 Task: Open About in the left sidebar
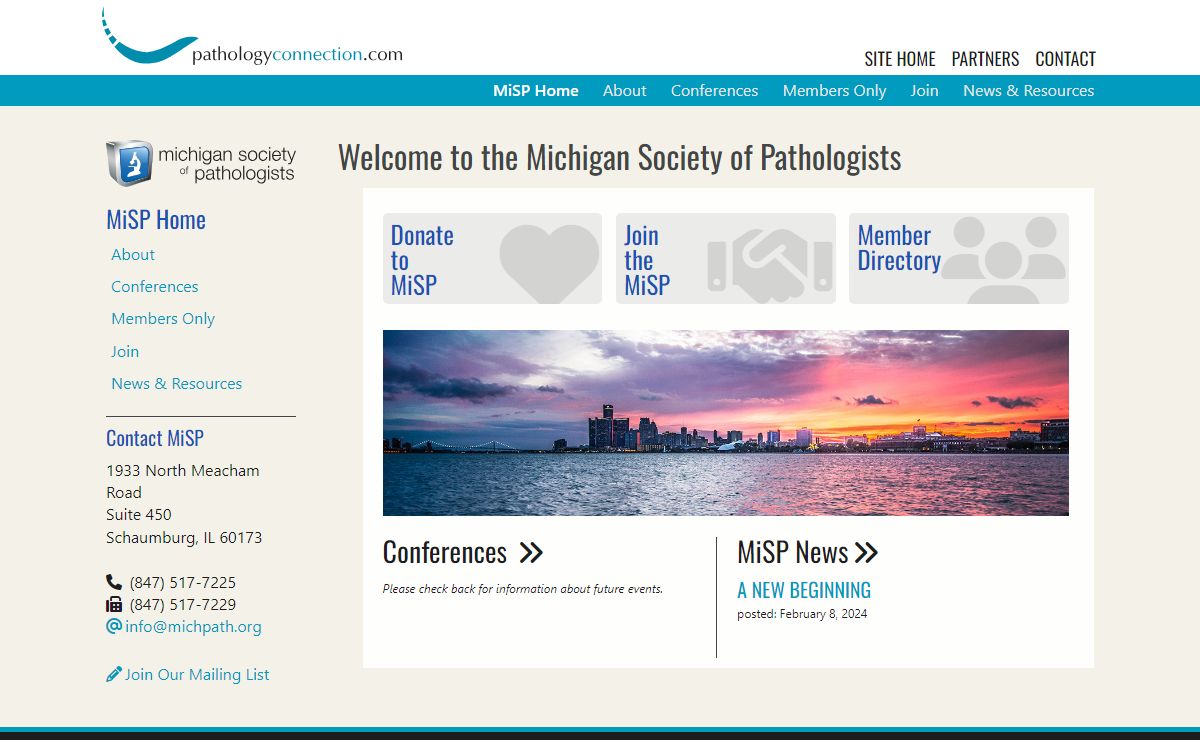(133, 254)
